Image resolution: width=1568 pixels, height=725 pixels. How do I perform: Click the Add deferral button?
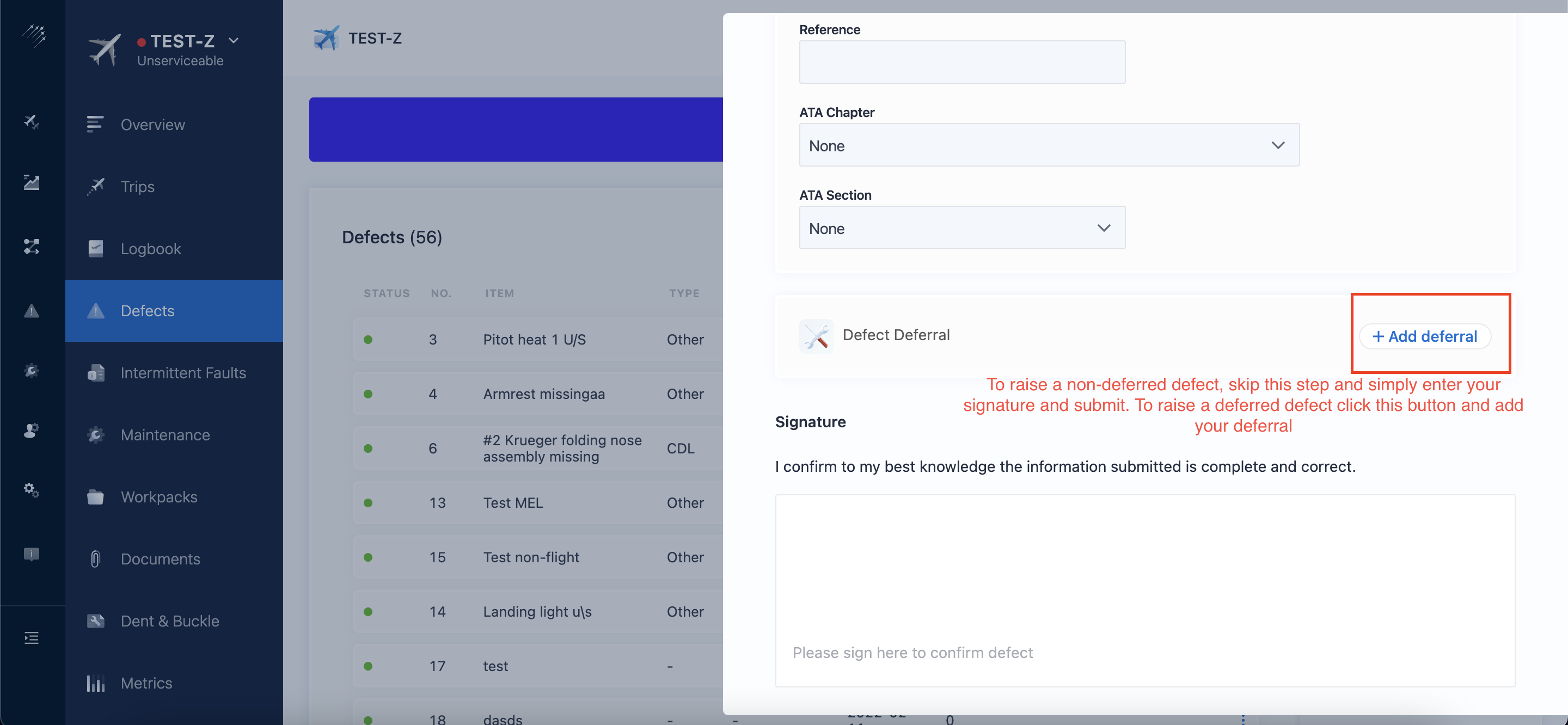(x=1424, y=336)
